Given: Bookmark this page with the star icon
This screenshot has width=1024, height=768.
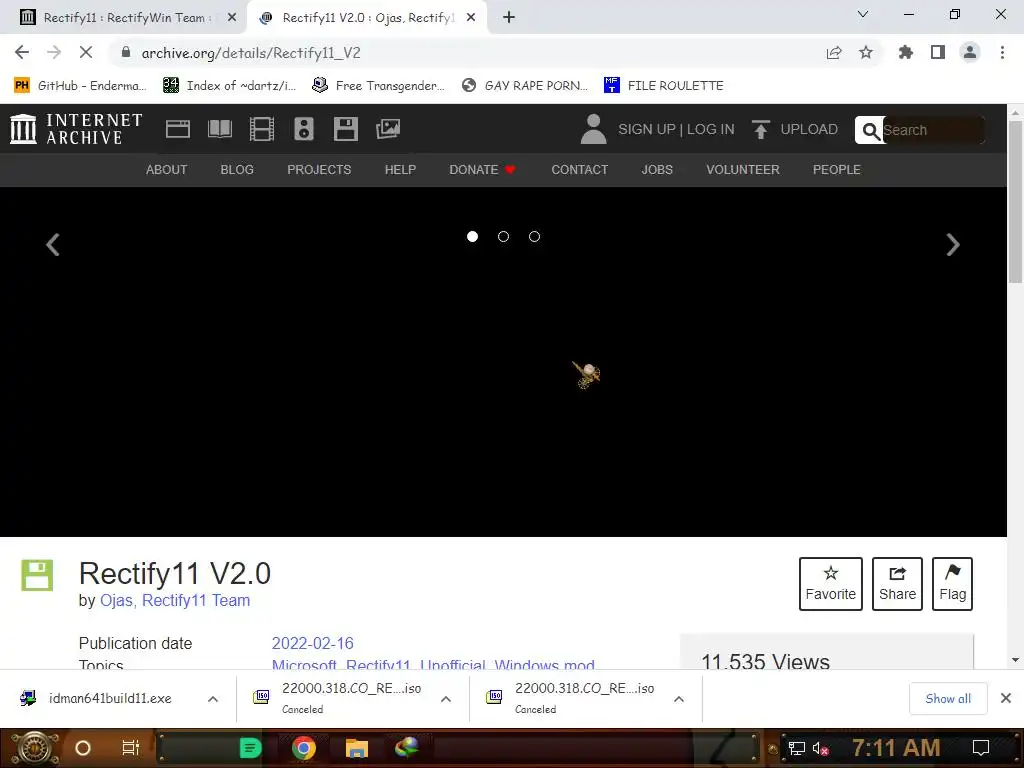Looking at the screenshot, I should pyautogui.click(x=866, y=52).
